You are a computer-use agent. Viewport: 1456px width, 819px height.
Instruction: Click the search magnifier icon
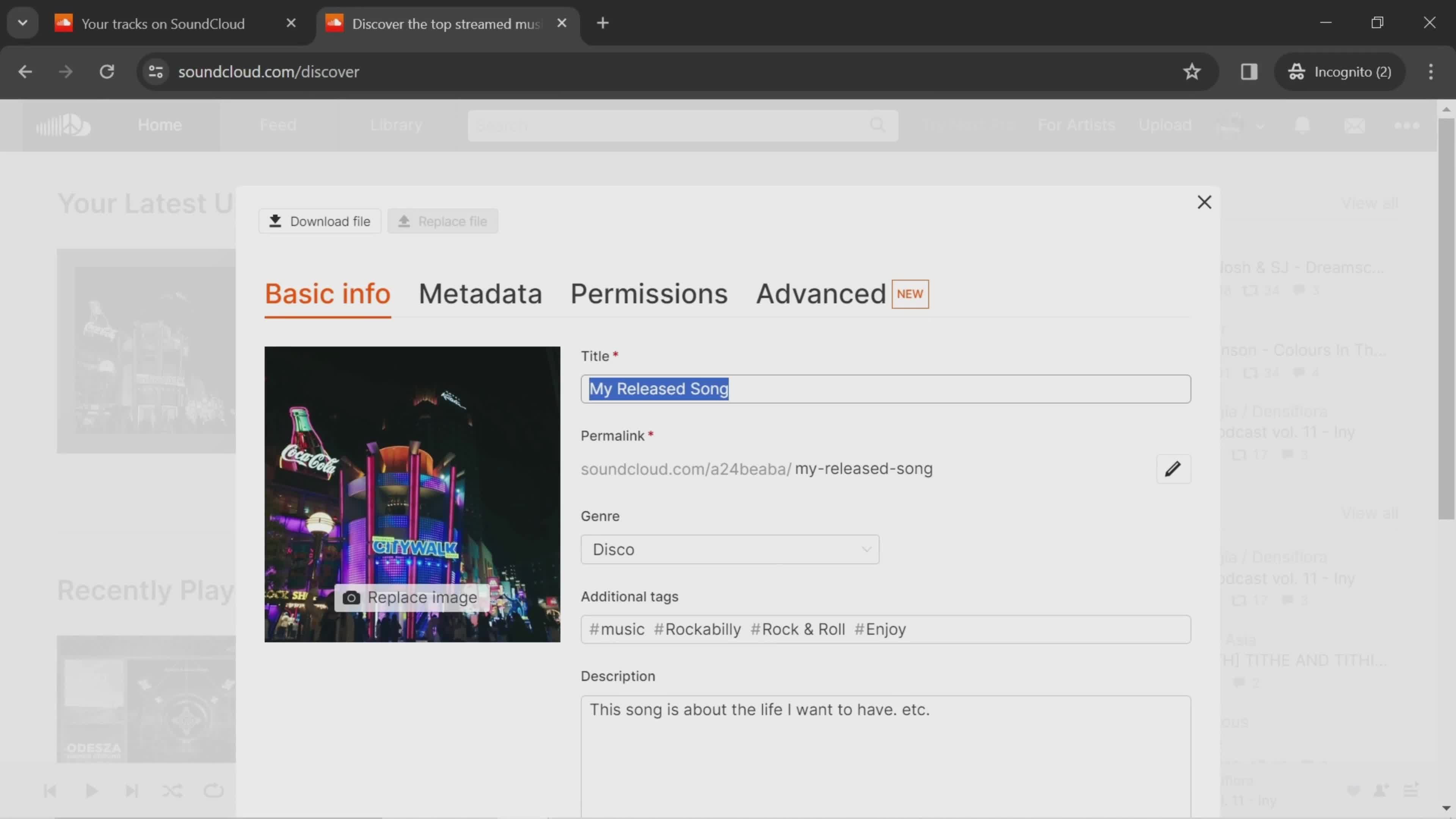(877, 124)
